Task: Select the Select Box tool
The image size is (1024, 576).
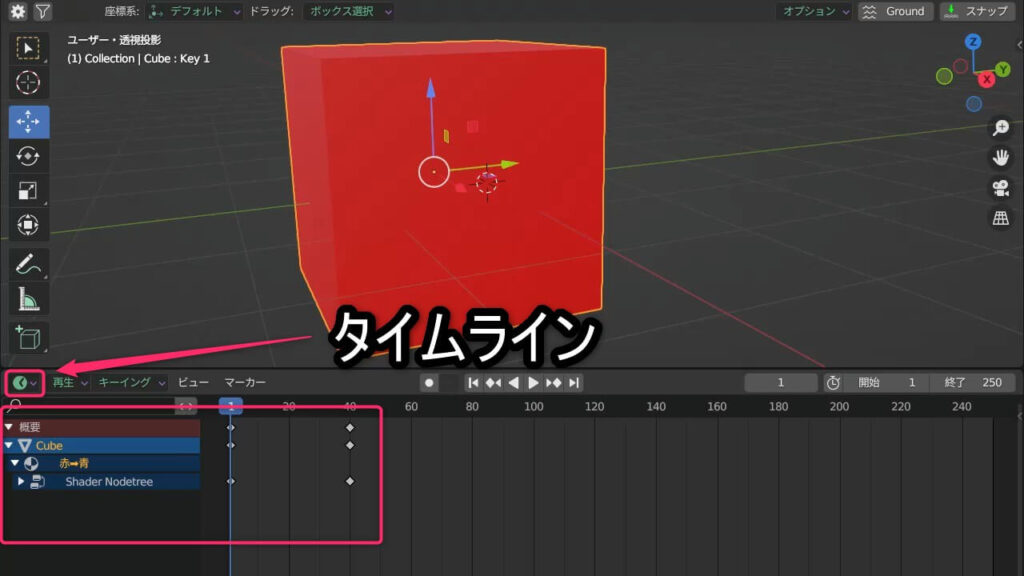Action: pos(28,49)
